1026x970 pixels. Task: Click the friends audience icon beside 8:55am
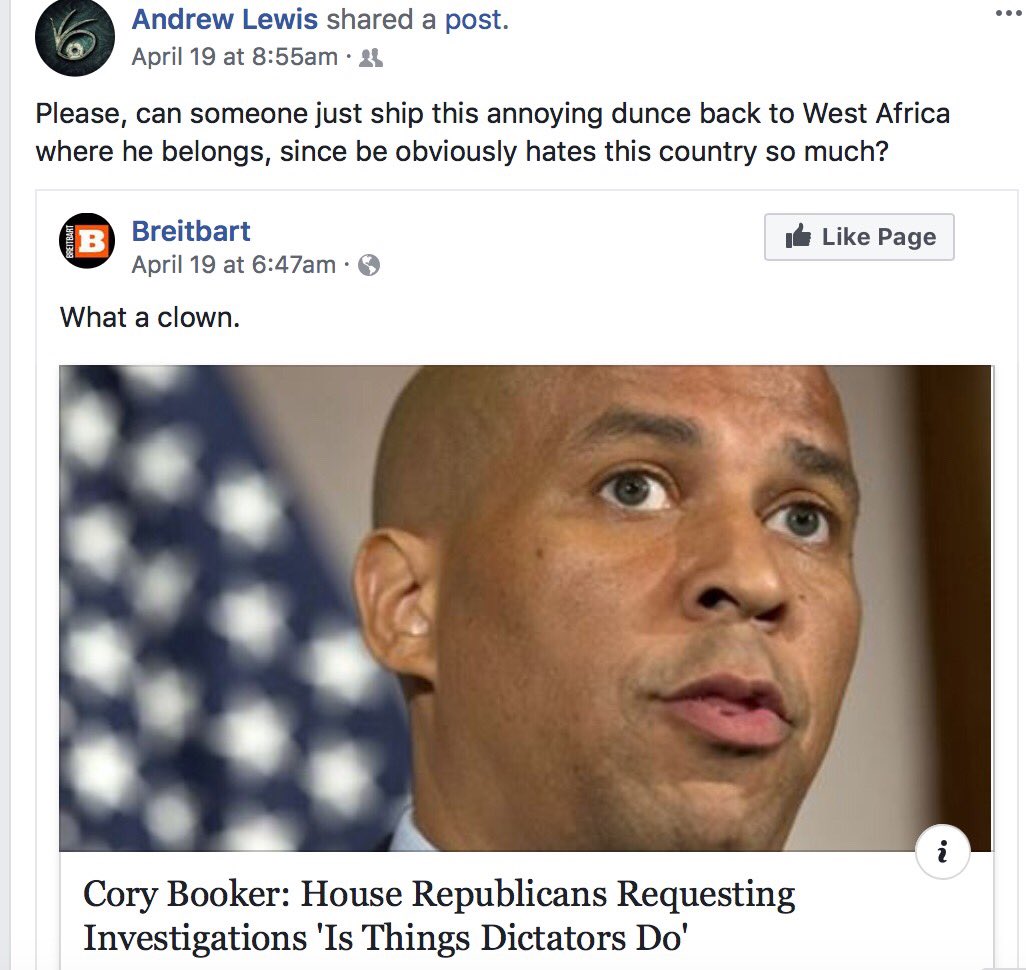(x=371, y=58)
